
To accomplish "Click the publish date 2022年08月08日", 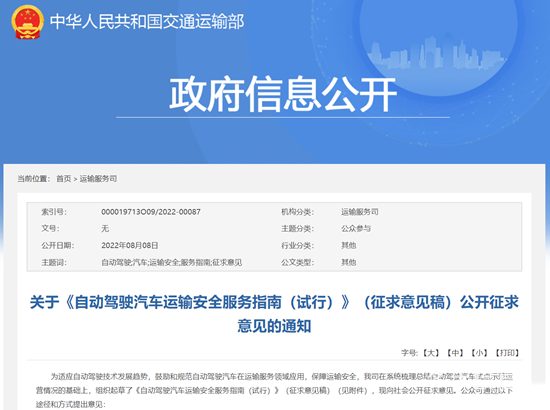I will [x=129, y=246].
